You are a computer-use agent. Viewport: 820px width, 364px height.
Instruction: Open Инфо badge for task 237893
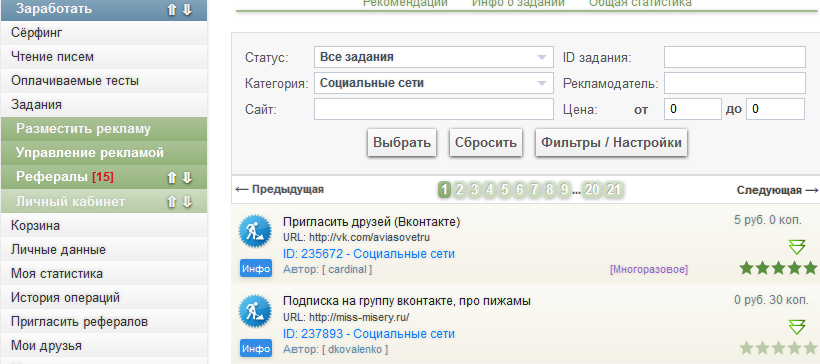[x=256, y=348]
